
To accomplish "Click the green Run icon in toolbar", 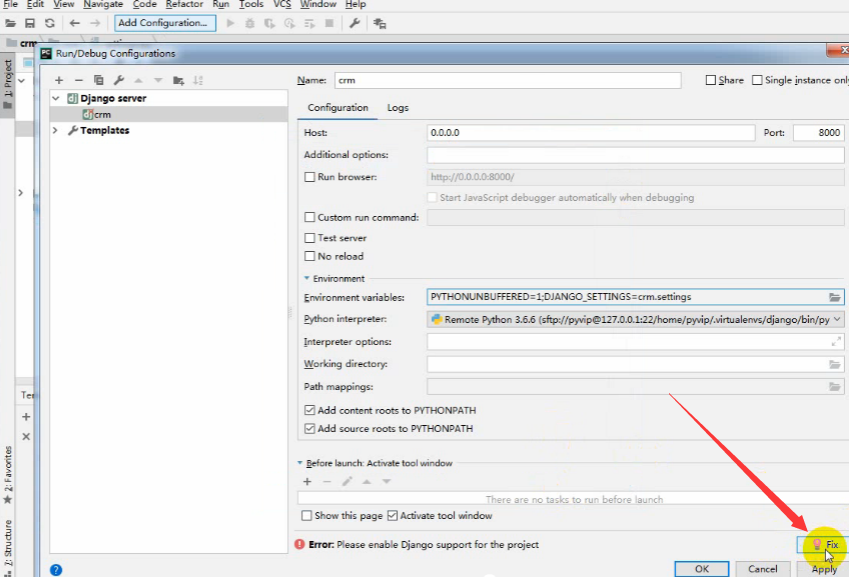I will pos(230,23).
